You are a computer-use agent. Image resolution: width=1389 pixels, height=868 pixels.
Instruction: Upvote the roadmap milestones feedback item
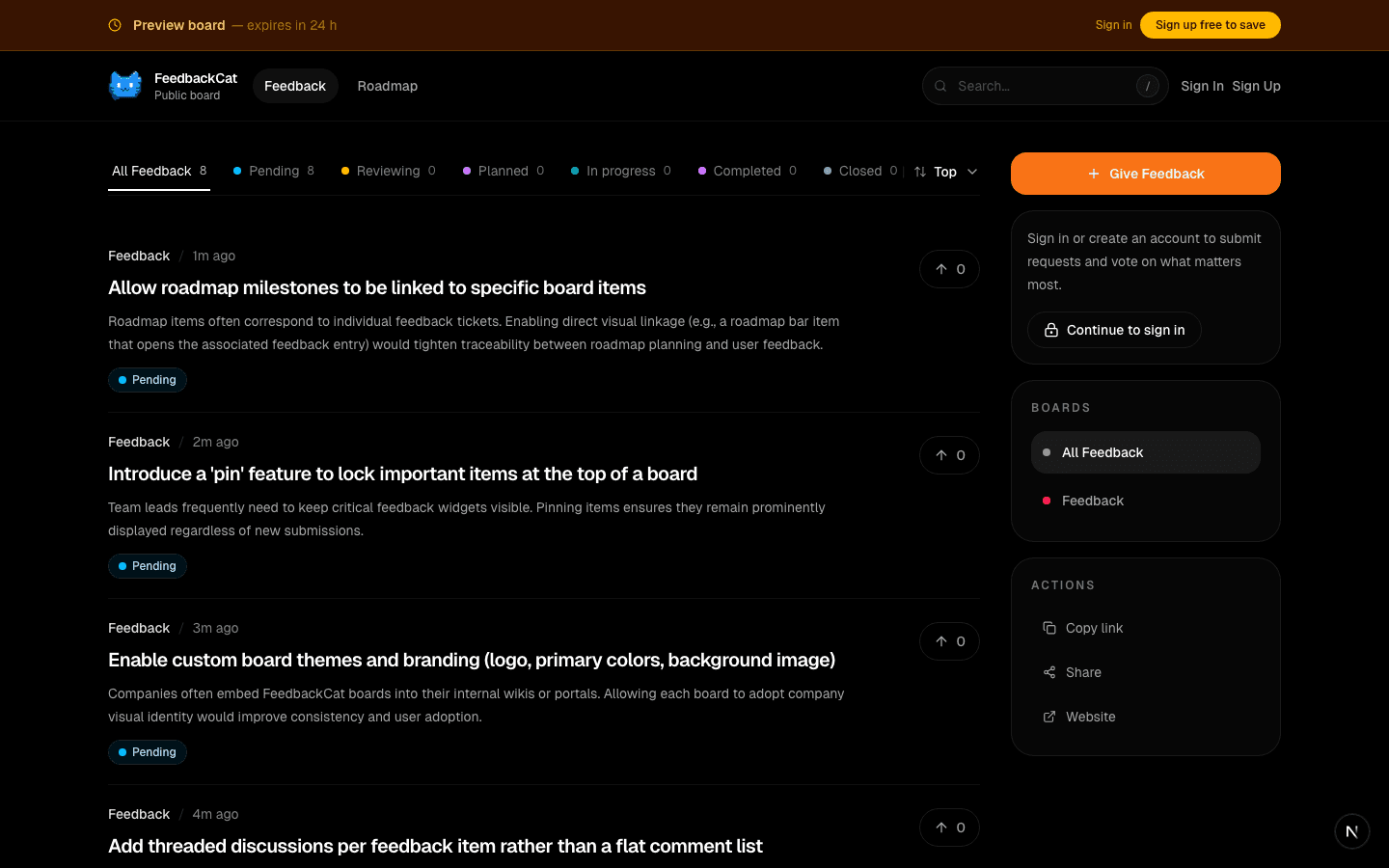[x=949, y=269]
